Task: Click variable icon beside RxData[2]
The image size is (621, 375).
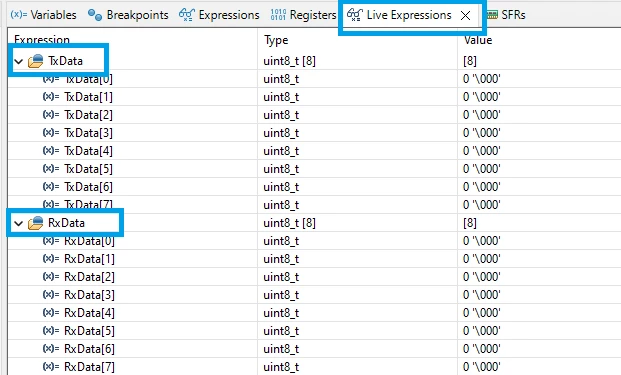Action: coord(51,276)
